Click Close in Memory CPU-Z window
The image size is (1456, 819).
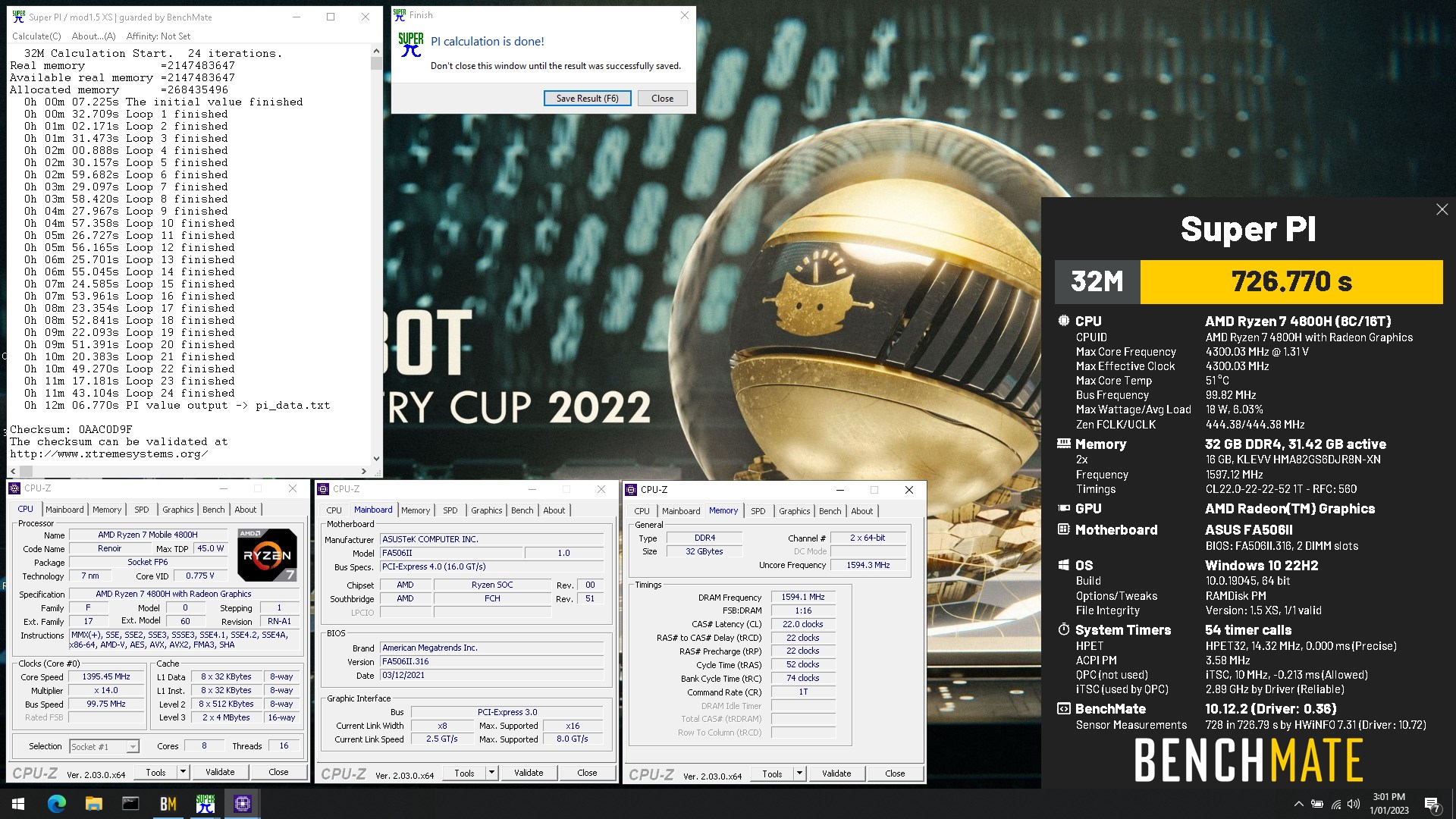click(895, 773)
